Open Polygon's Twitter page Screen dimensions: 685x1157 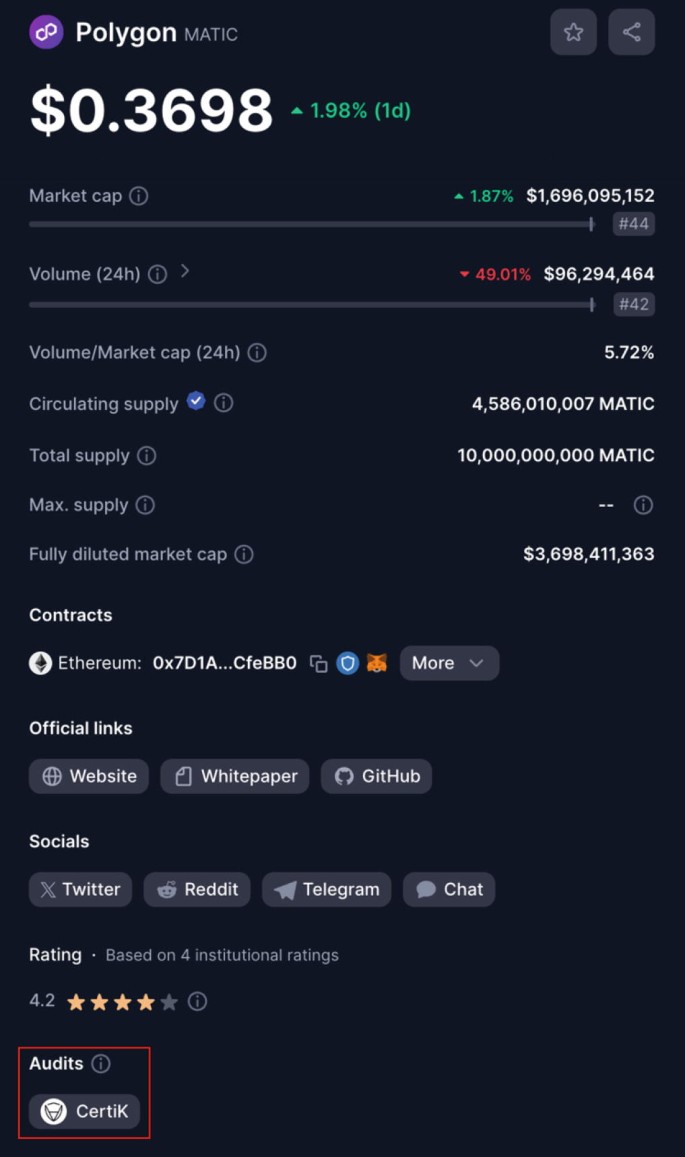pyautogui.click(x=80, y=889)
